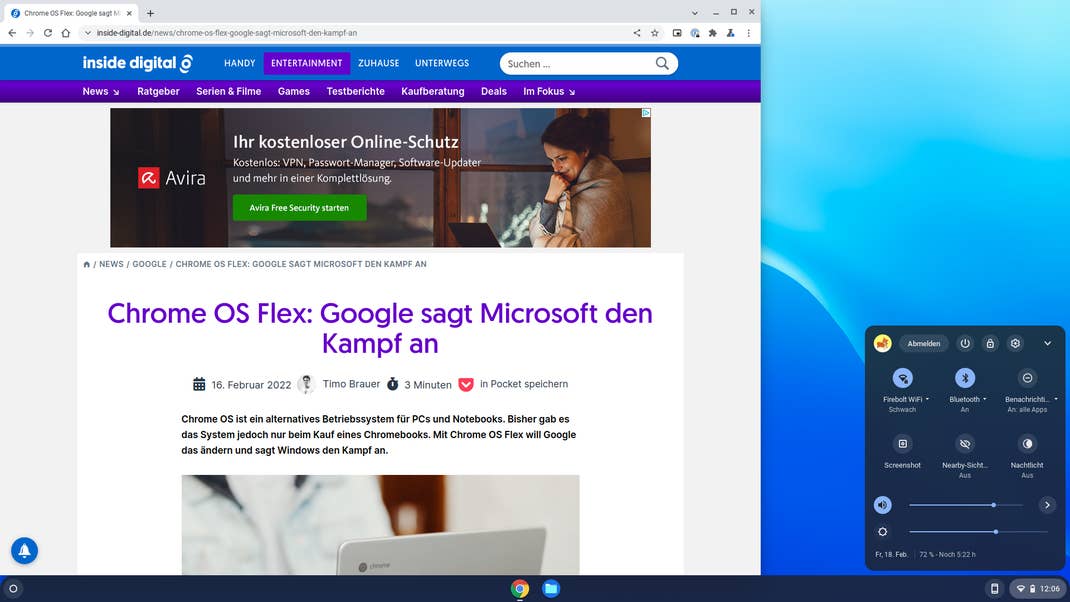Click the user avatar in quick settings
This screenshot has width=1070, height=602.
click(882, 343)
